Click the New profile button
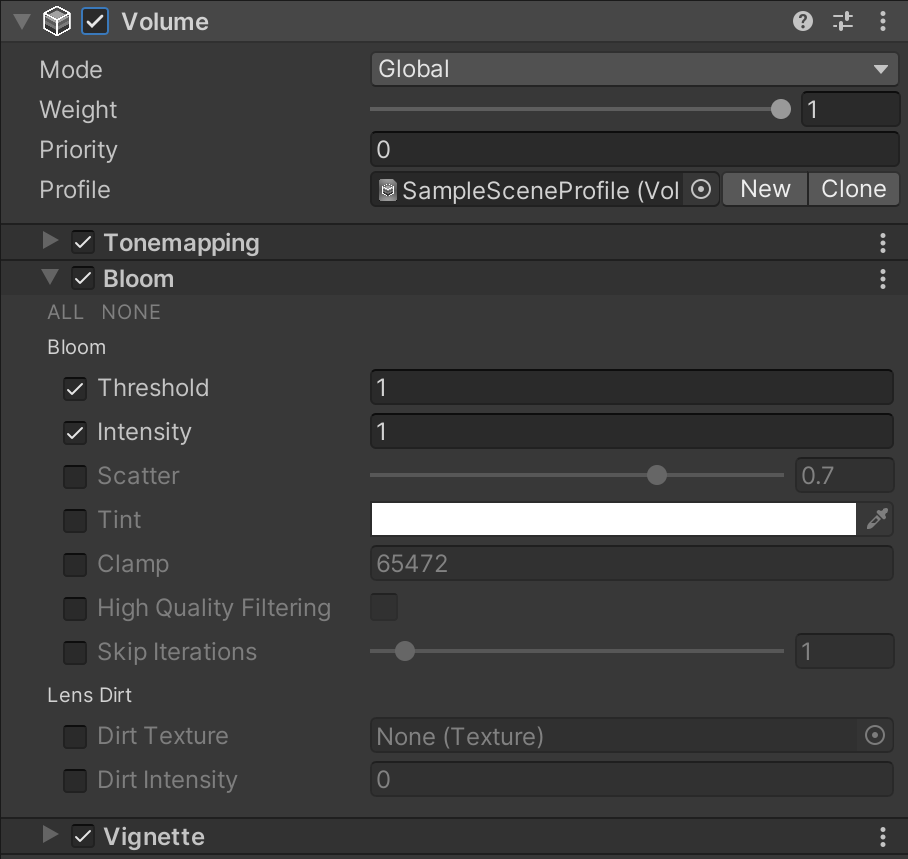 (x=764, y=189)
